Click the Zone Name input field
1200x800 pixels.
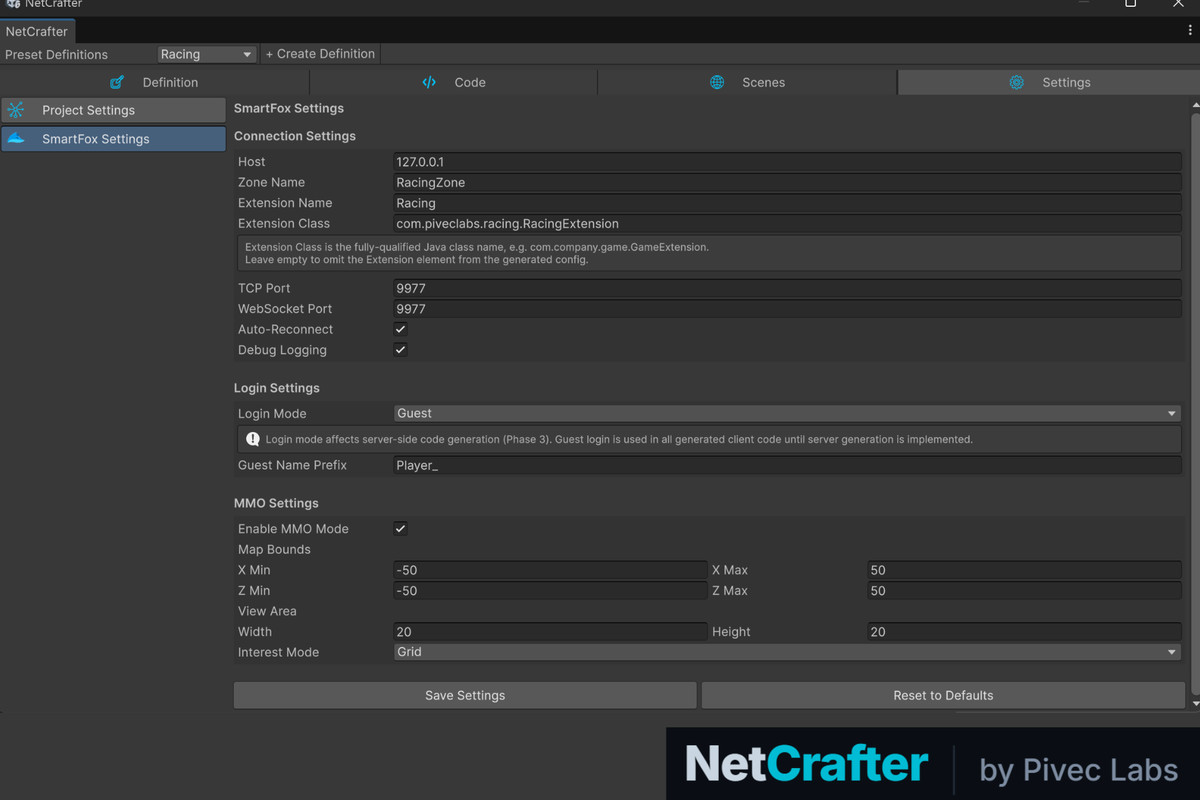pyautogui.click(x=788, y=182)
